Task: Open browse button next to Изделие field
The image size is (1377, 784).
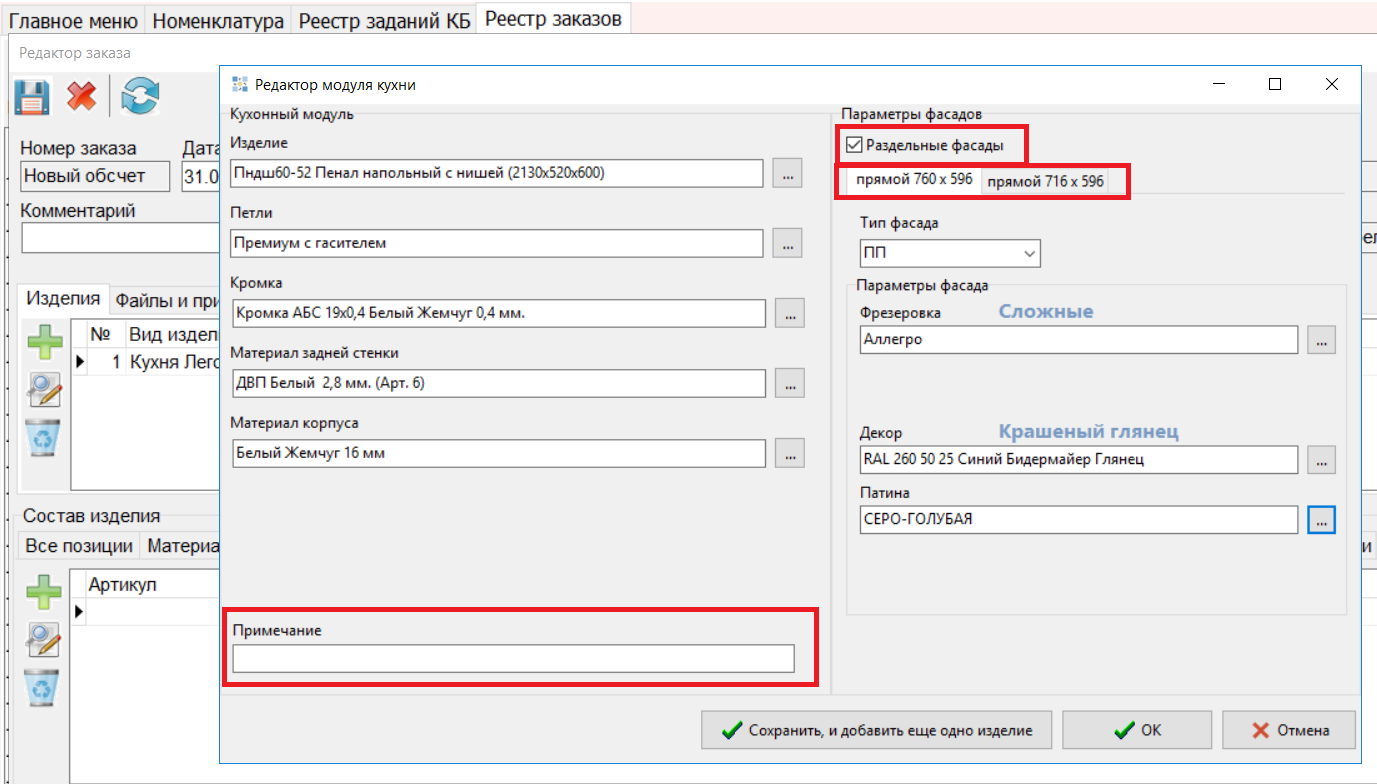Action: pyautogui.click(x=787, y=173)
